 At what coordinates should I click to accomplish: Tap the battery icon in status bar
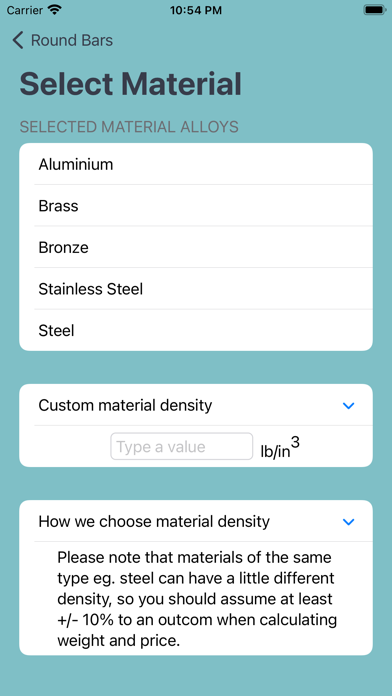(x=375, y=10)
